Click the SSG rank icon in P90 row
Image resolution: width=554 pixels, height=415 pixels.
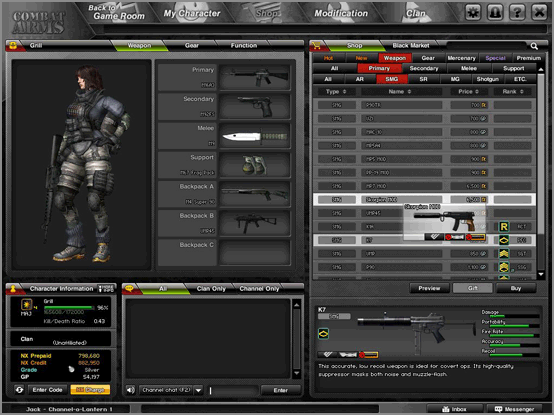tap(504, 267)
